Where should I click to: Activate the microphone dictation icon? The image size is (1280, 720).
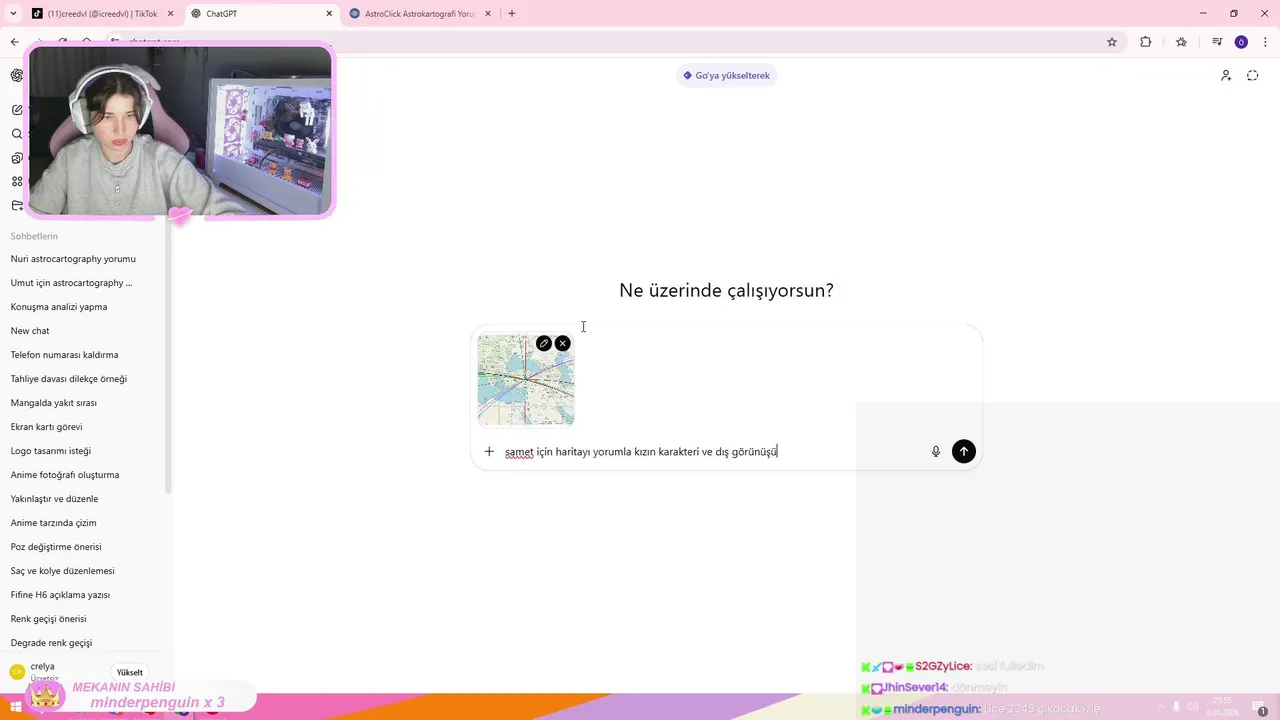tap(936, 451)
